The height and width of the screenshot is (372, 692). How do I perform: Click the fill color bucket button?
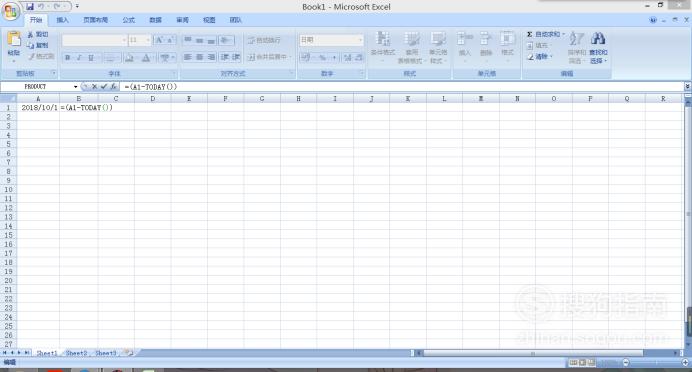[129, 57]
